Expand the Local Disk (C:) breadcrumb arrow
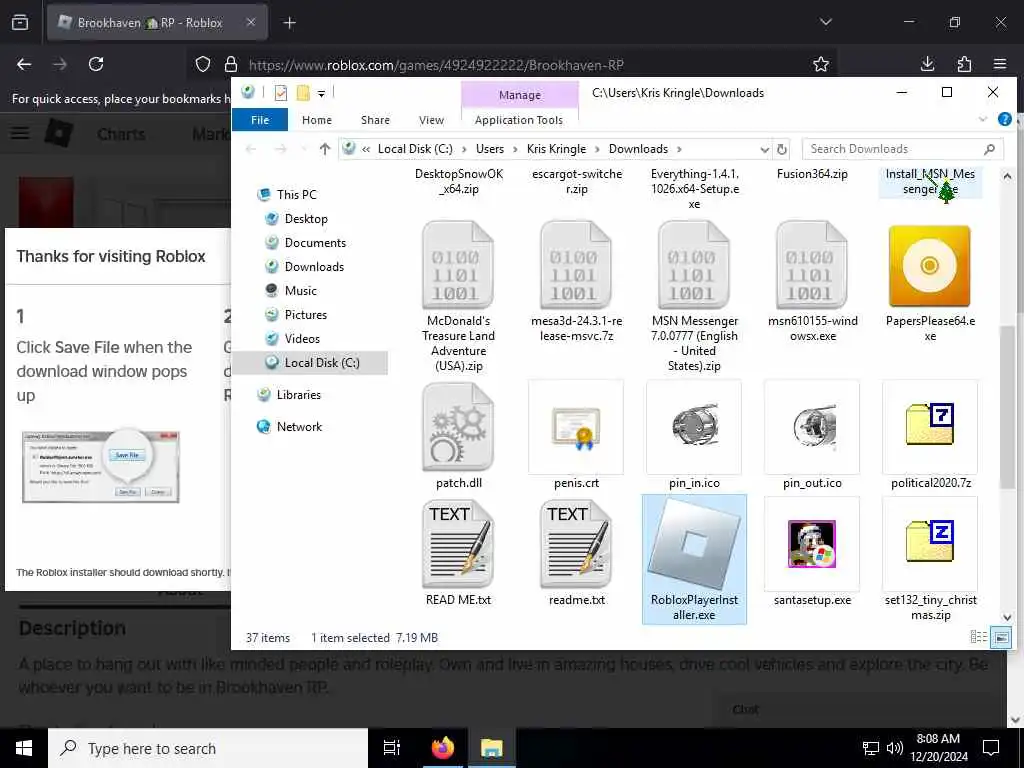 pos(464,150)
